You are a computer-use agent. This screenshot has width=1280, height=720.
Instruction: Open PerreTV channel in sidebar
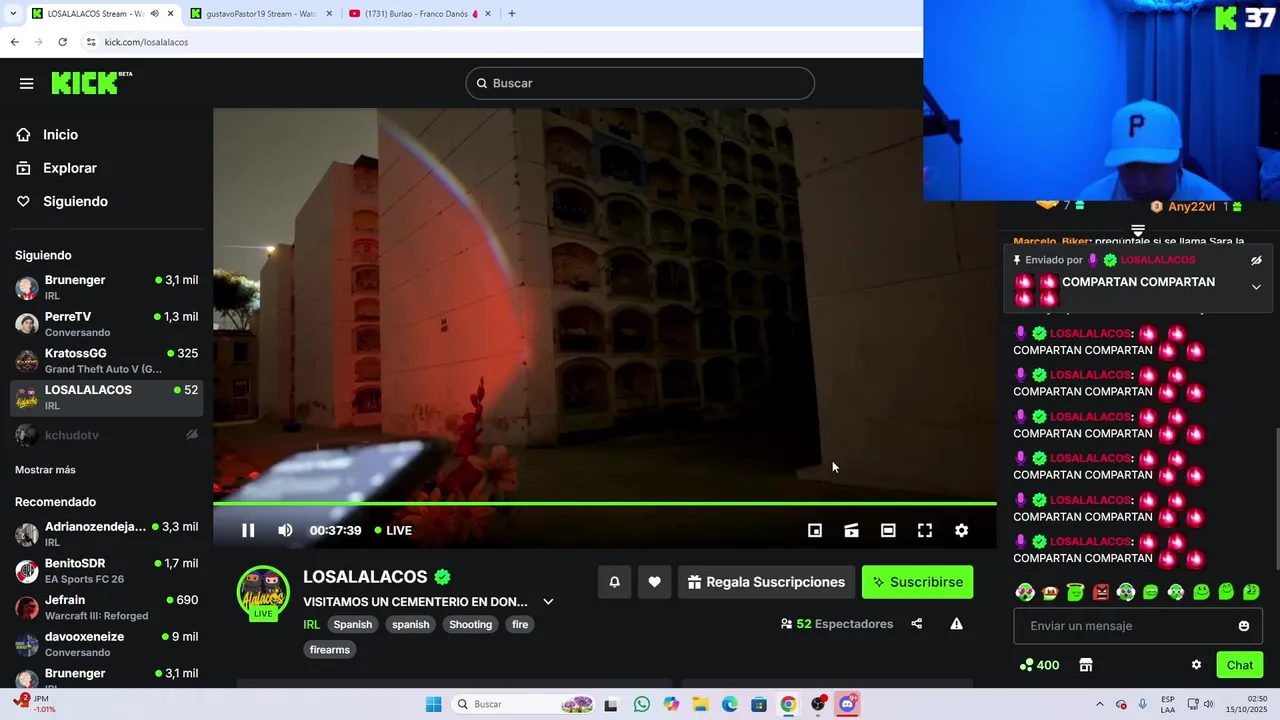106,324
